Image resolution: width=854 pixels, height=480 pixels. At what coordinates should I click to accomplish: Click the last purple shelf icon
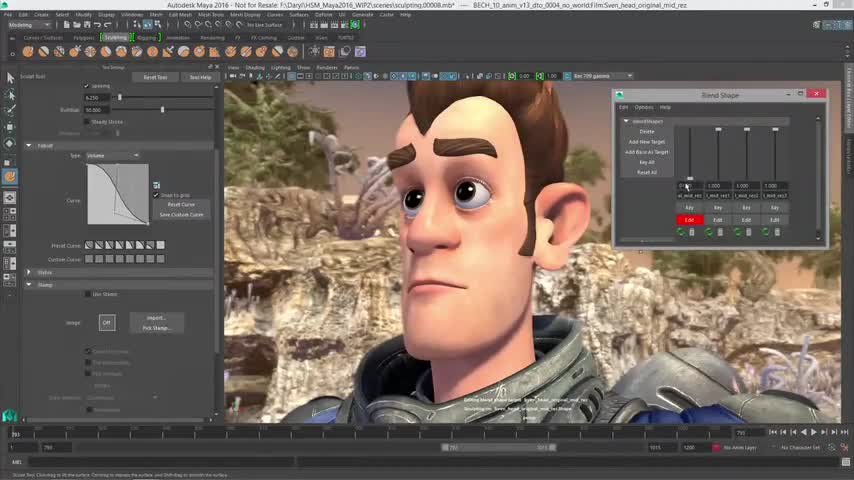360,52
